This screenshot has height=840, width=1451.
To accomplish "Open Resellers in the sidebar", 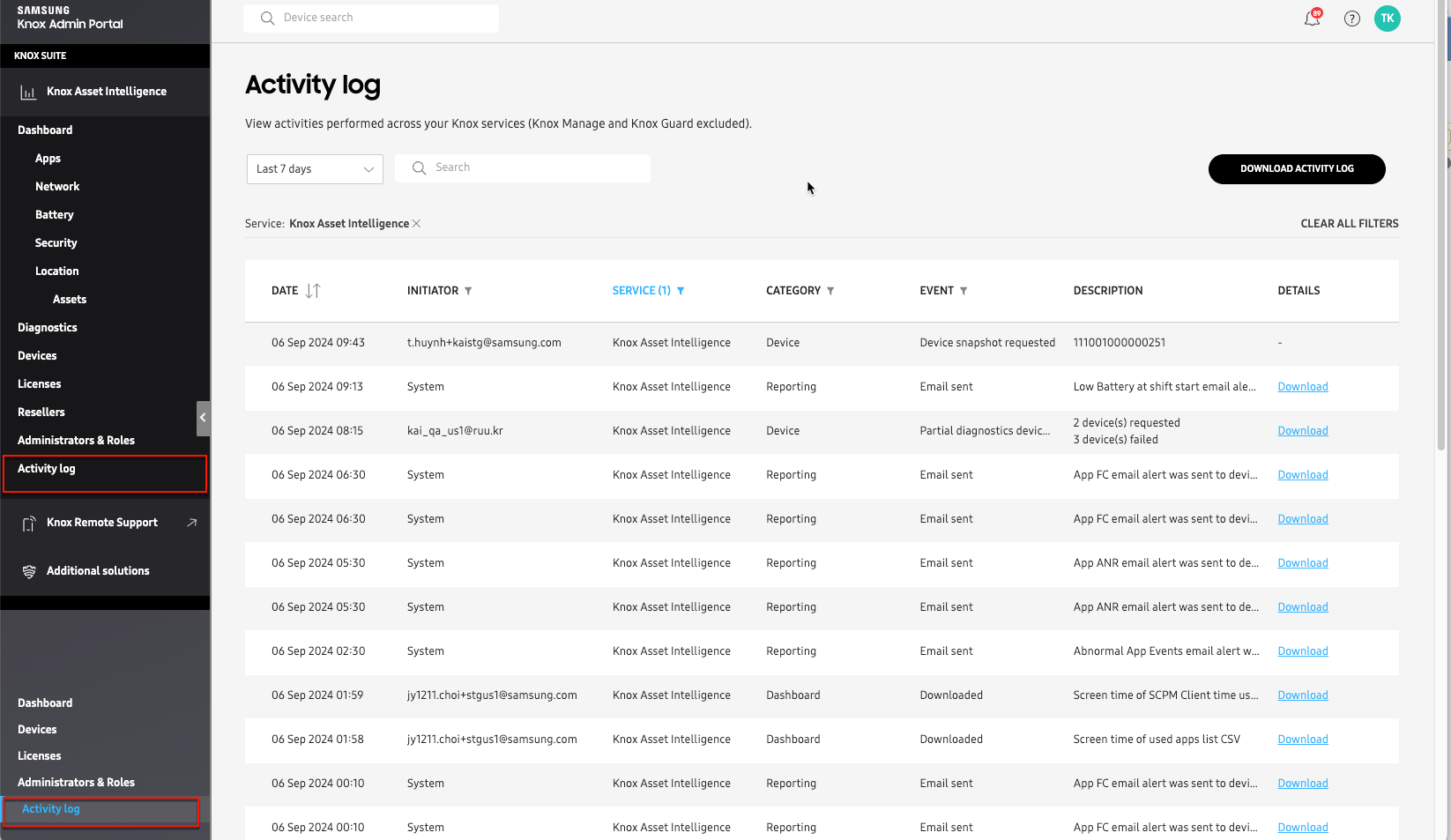I will pos(41,413).
